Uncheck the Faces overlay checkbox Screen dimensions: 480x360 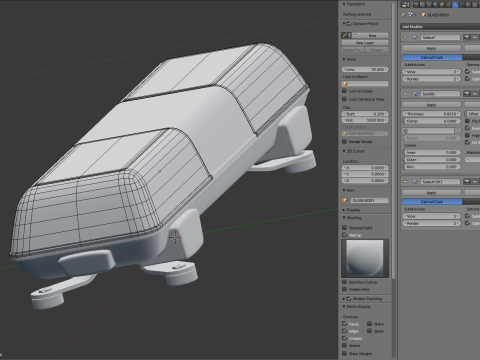[x=345, y=323]
